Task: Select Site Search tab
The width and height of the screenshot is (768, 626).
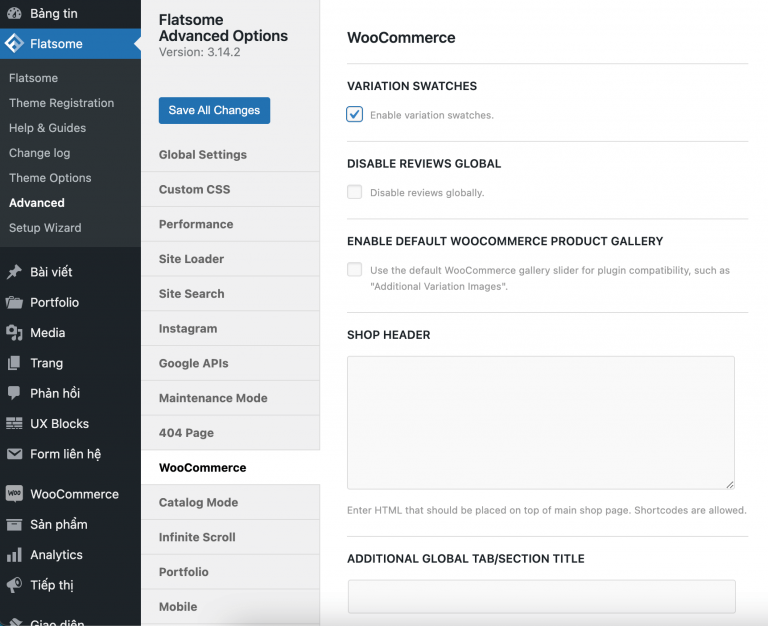Action: tap(230, 294)
